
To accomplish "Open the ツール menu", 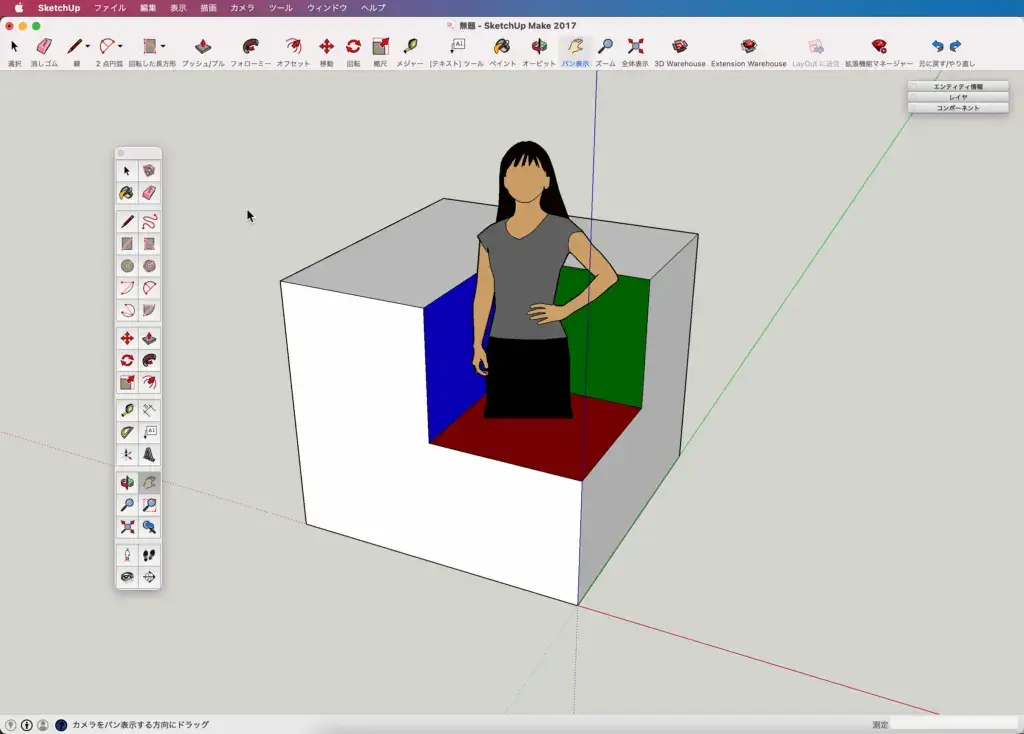I will click(x=281, y=8).
